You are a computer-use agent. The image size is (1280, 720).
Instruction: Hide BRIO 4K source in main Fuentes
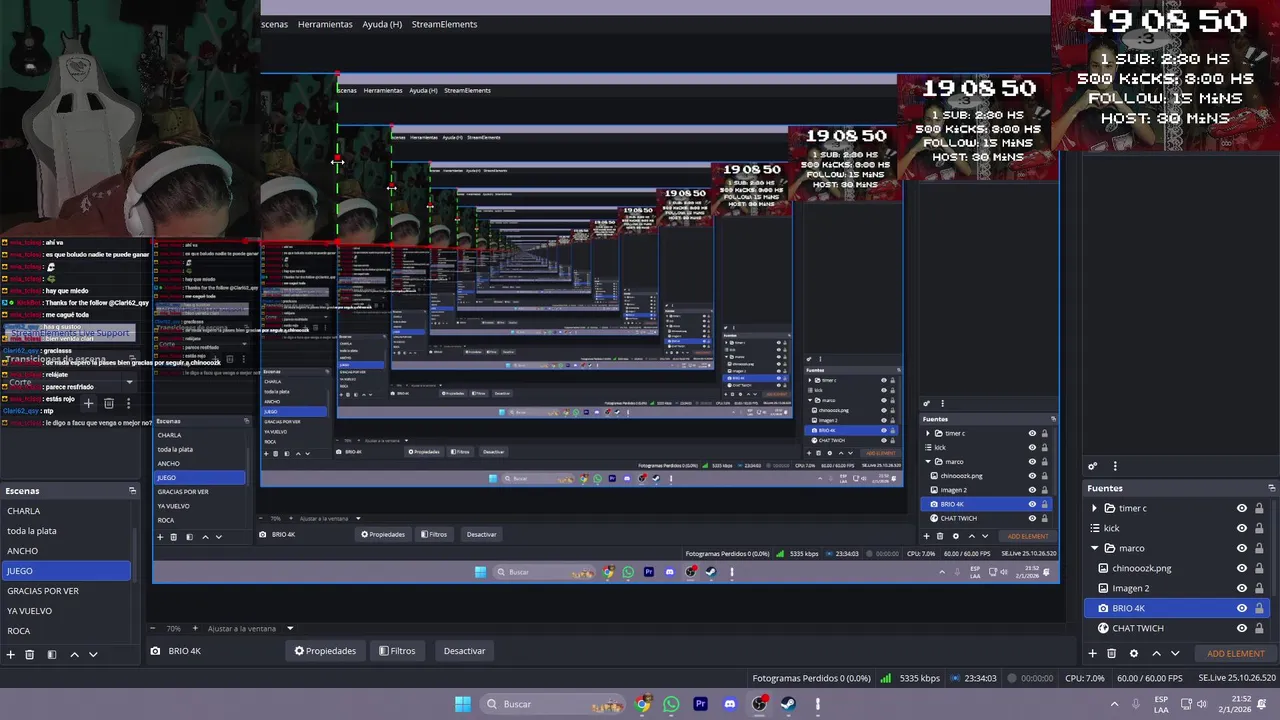[x=1242, y=608]
